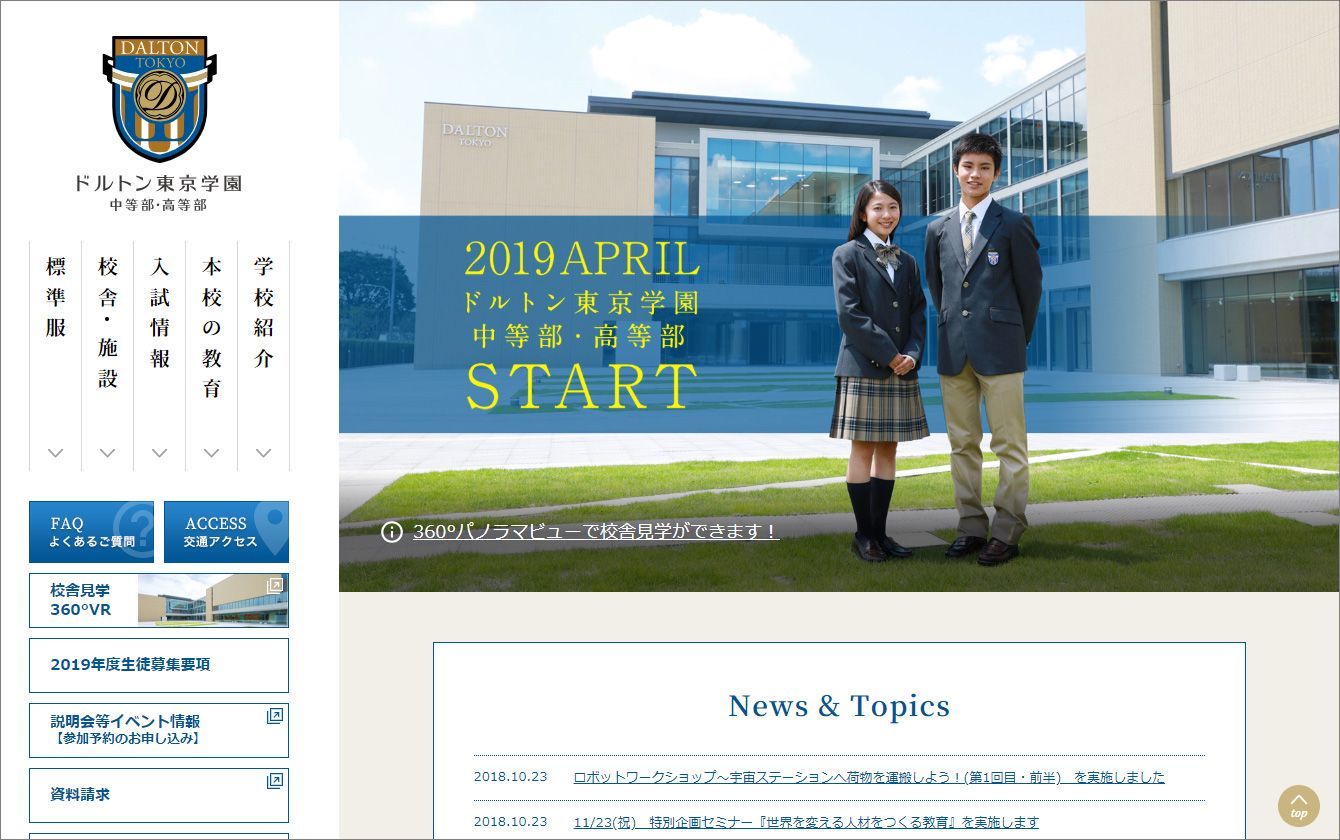This screenshot has width=1340, height=840.
Task: Click external-link icon on 校舎見学 360°VR banner
Action: pyautogui.click(x=275, y=585)
